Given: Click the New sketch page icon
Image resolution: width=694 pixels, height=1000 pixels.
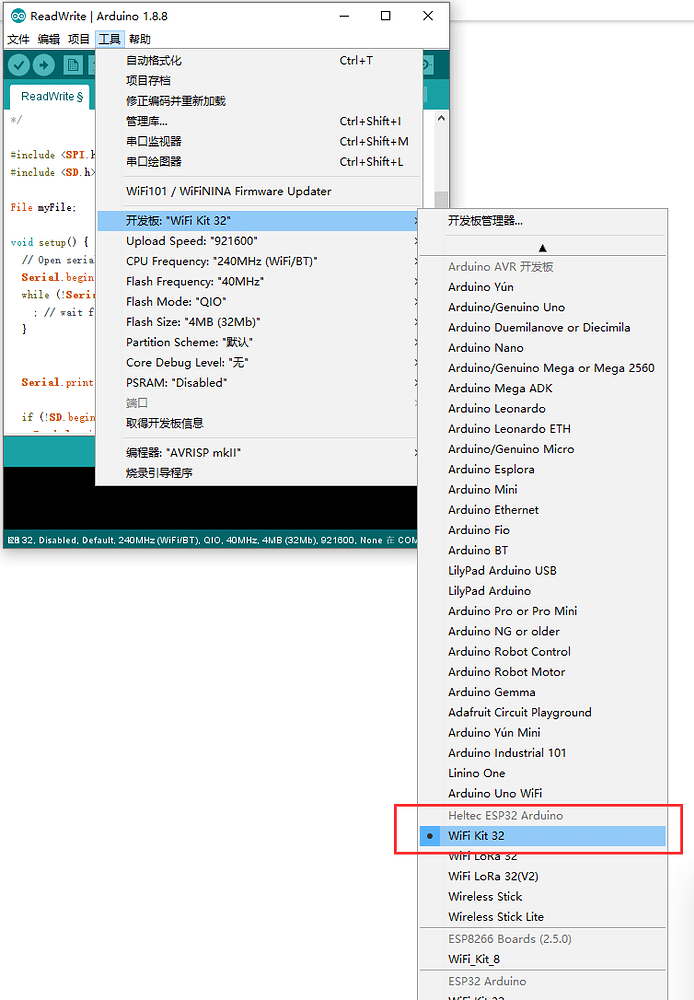Looking at the screenshot, I should click(73, 65).
